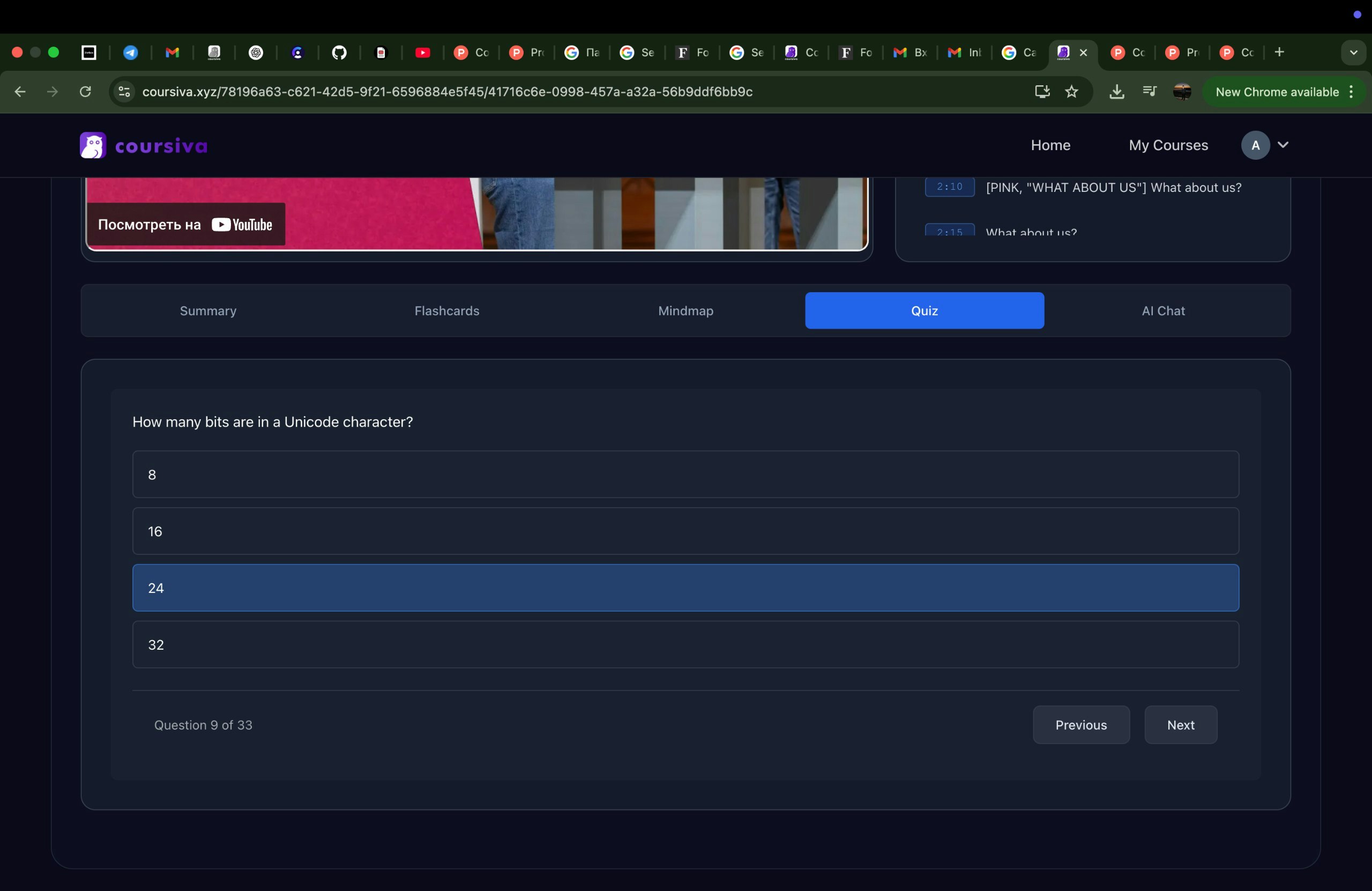Viewport: 1372px width, 891px height.
Task: Open the tab search dropdown arrow
Action: 1353,53
